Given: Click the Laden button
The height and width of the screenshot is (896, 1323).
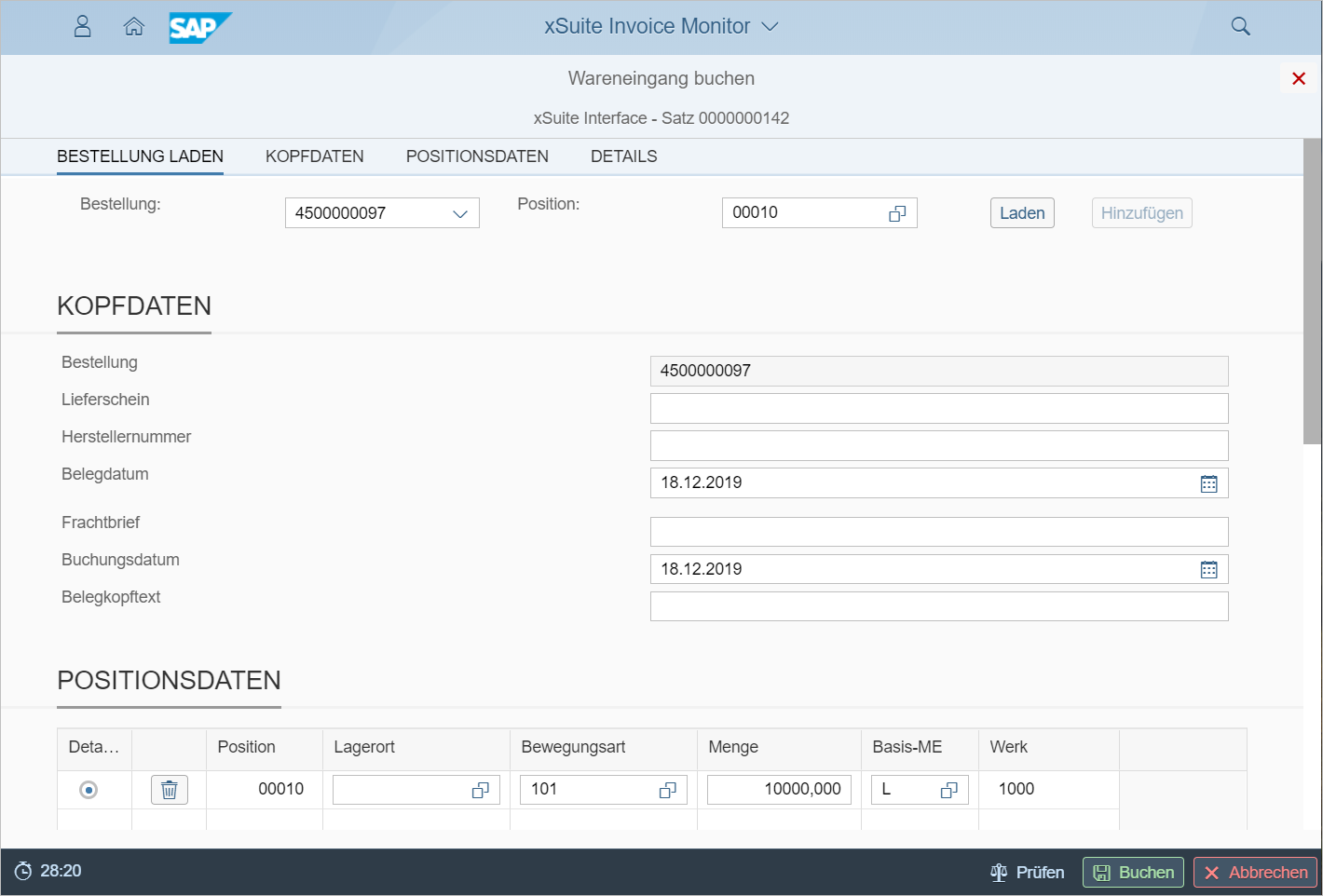Looking at the screenshot, I should pos(1022,213).
